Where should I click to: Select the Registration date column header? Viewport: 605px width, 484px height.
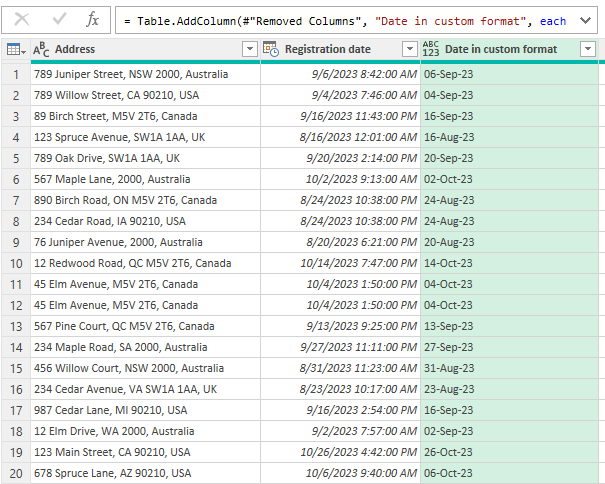click(x=341, y=49)
